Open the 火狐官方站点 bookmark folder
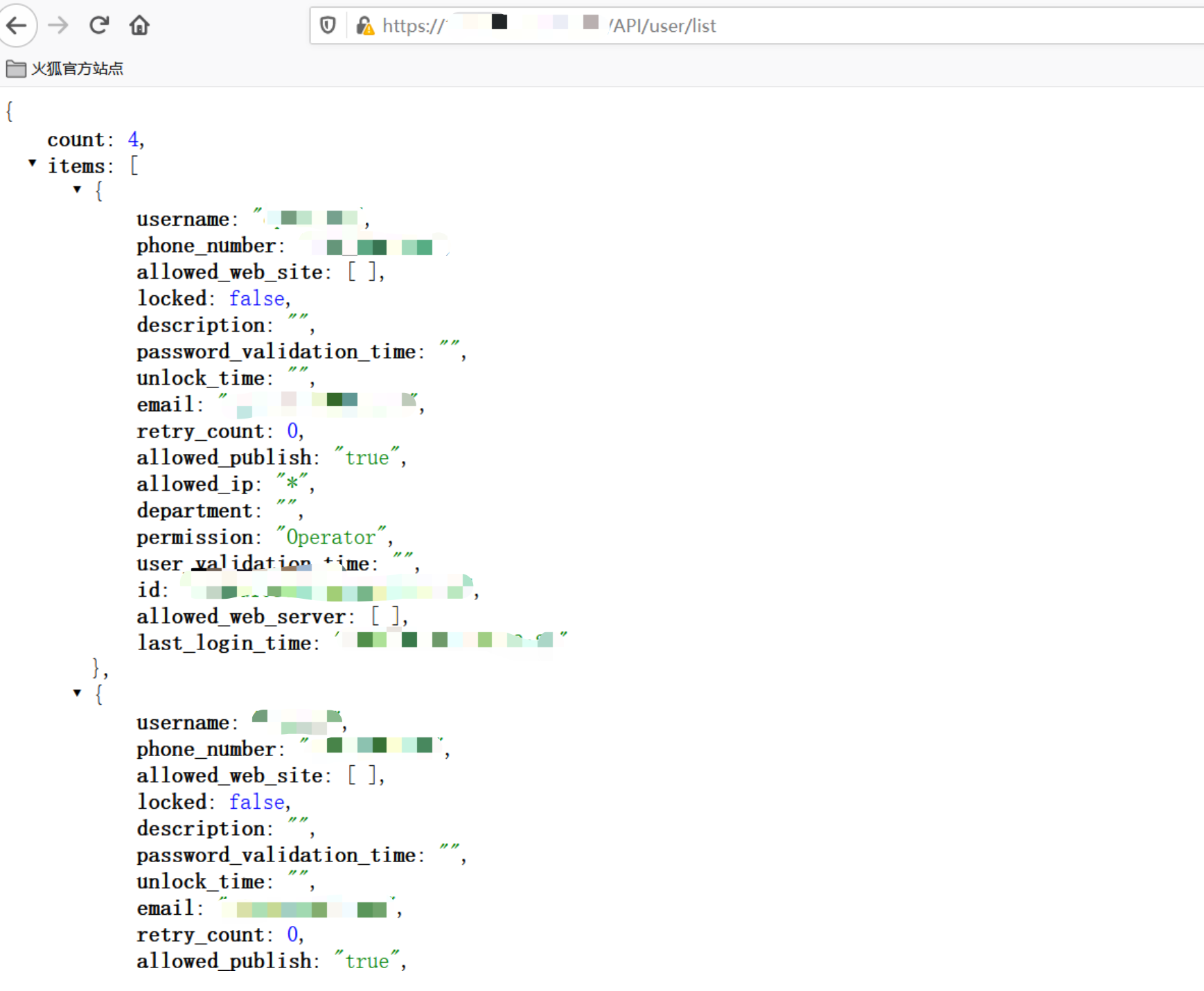Image resolution: width=1204 pixels, height=991 pixels. pos(77,69)
